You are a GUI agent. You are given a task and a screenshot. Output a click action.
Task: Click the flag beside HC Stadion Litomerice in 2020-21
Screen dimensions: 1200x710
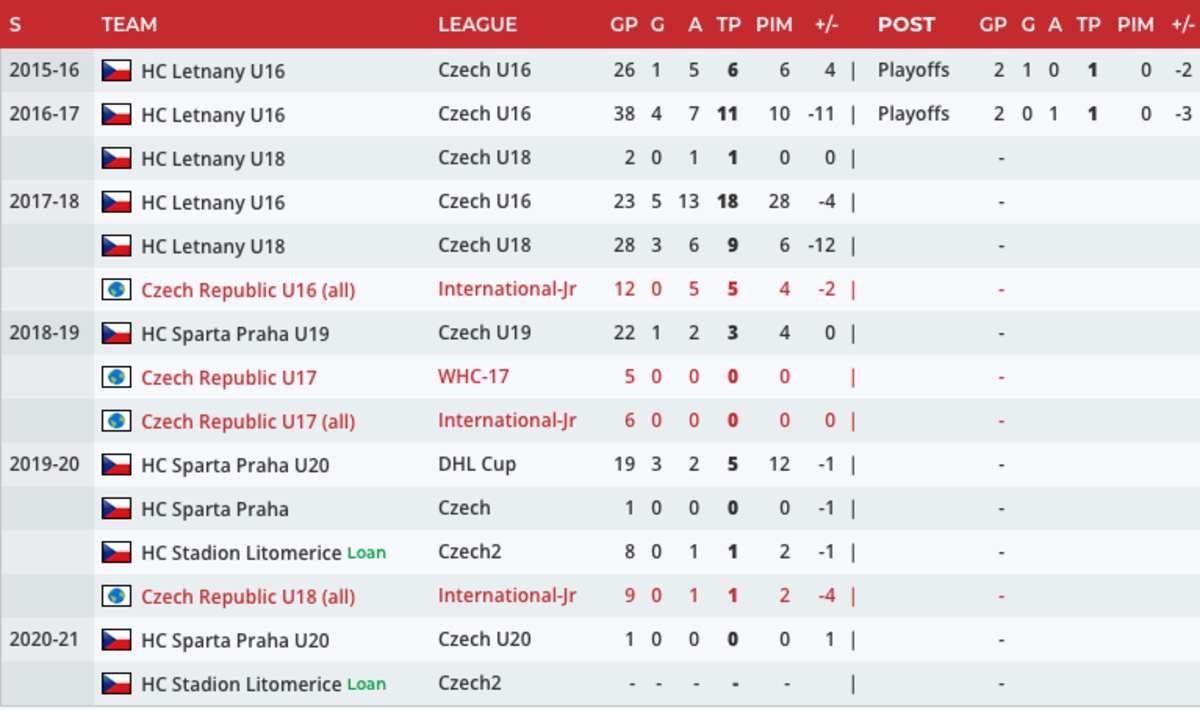tap(117, 684)
